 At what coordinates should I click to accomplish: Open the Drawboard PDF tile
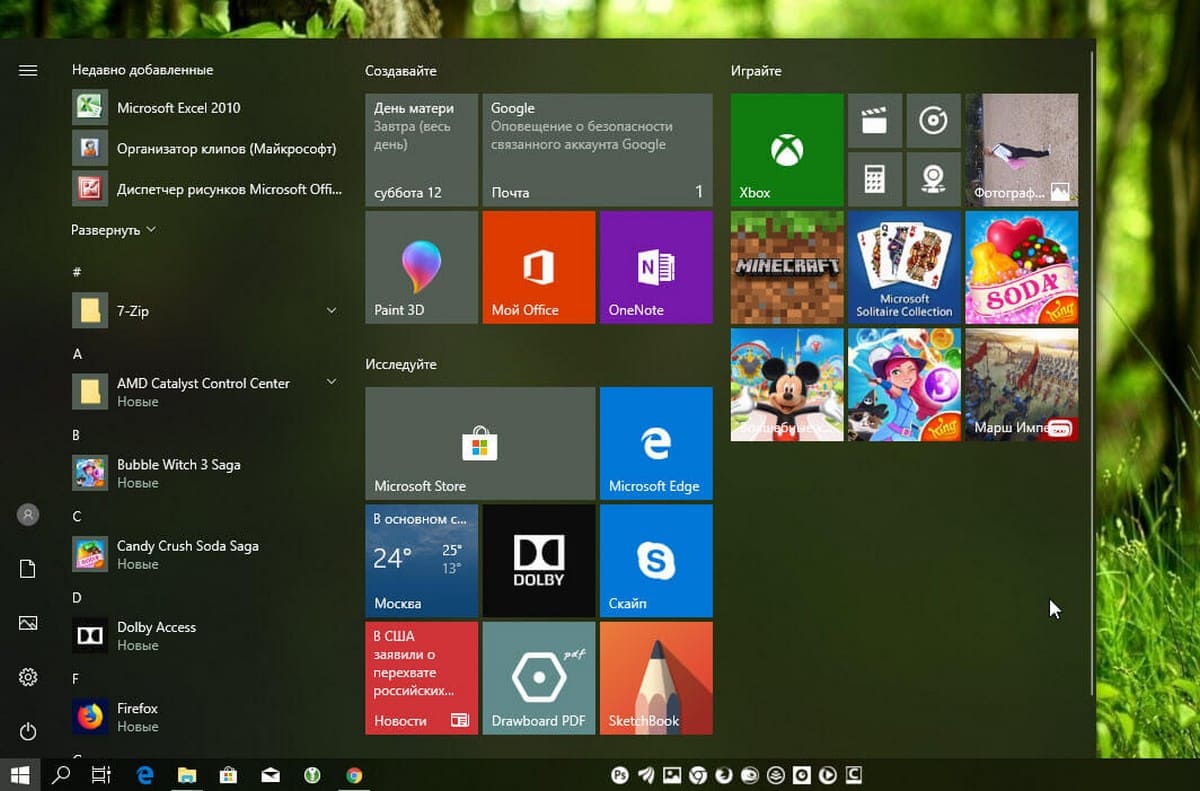[x=539, y=678]
